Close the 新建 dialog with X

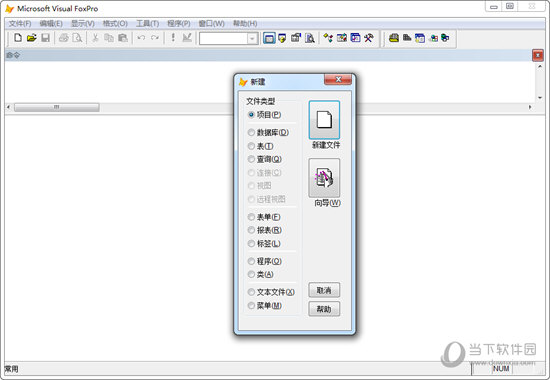point(338,80)
